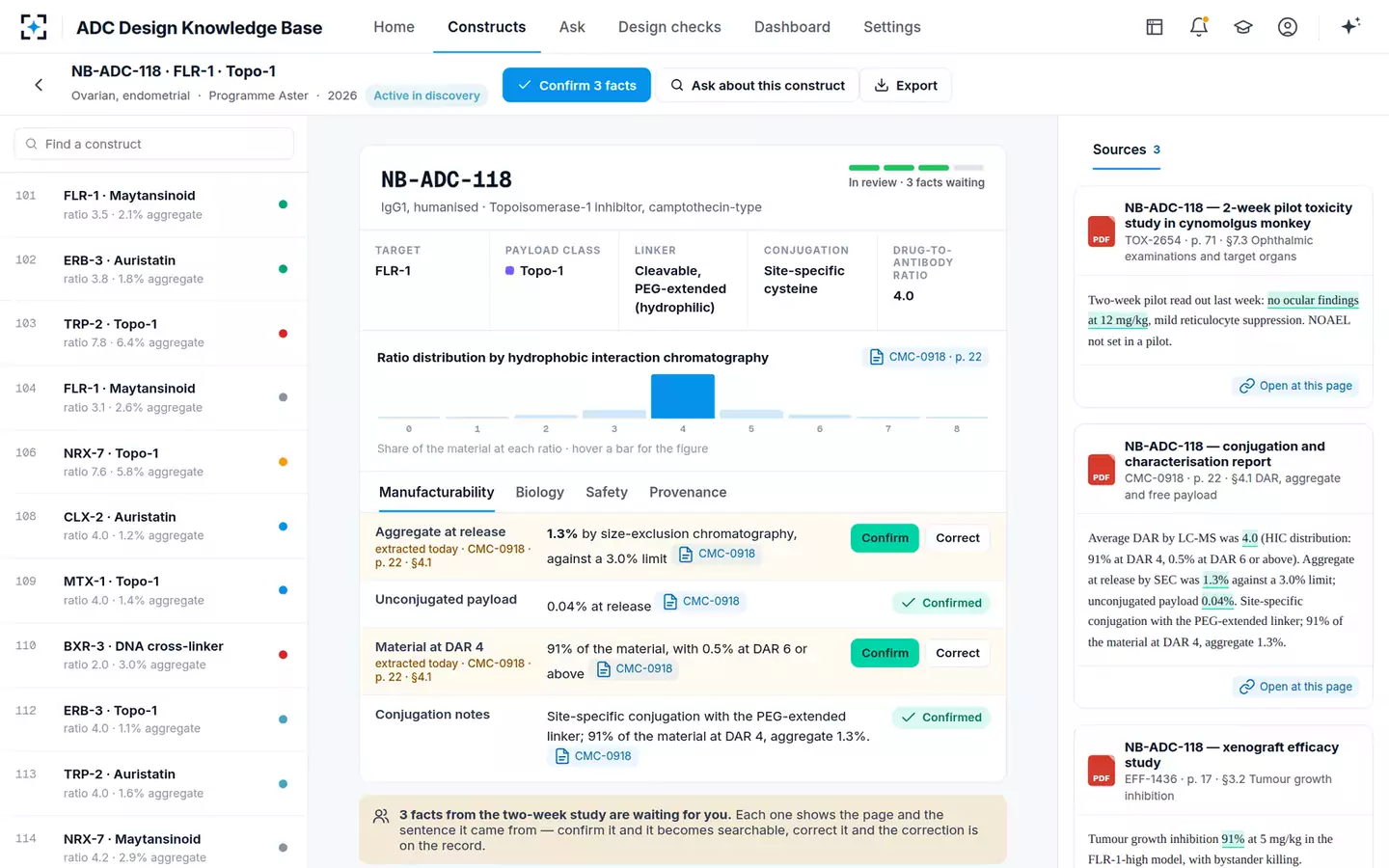Image resolution: width=1389 pixels, height=868 pixels.
Task: Select construct 110 BXR-3 · DNA cross-linker
Action: 154,655
